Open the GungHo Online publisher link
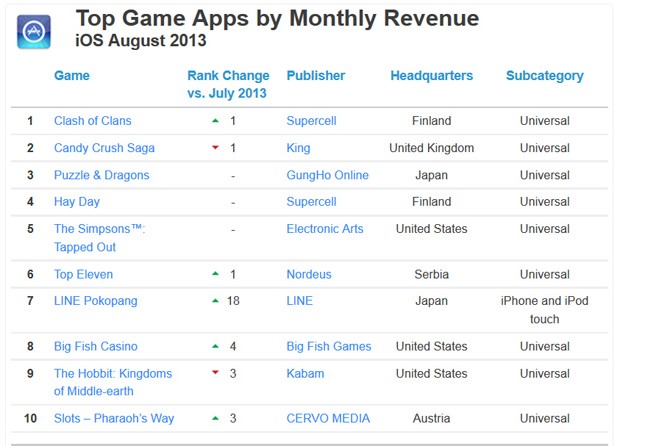 (x=327, y=175)
